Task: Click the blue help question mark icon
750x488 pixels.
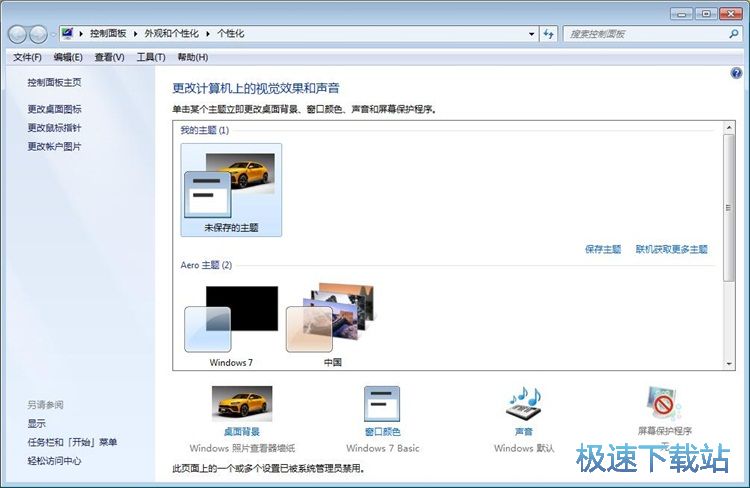Action: [736, 73]
